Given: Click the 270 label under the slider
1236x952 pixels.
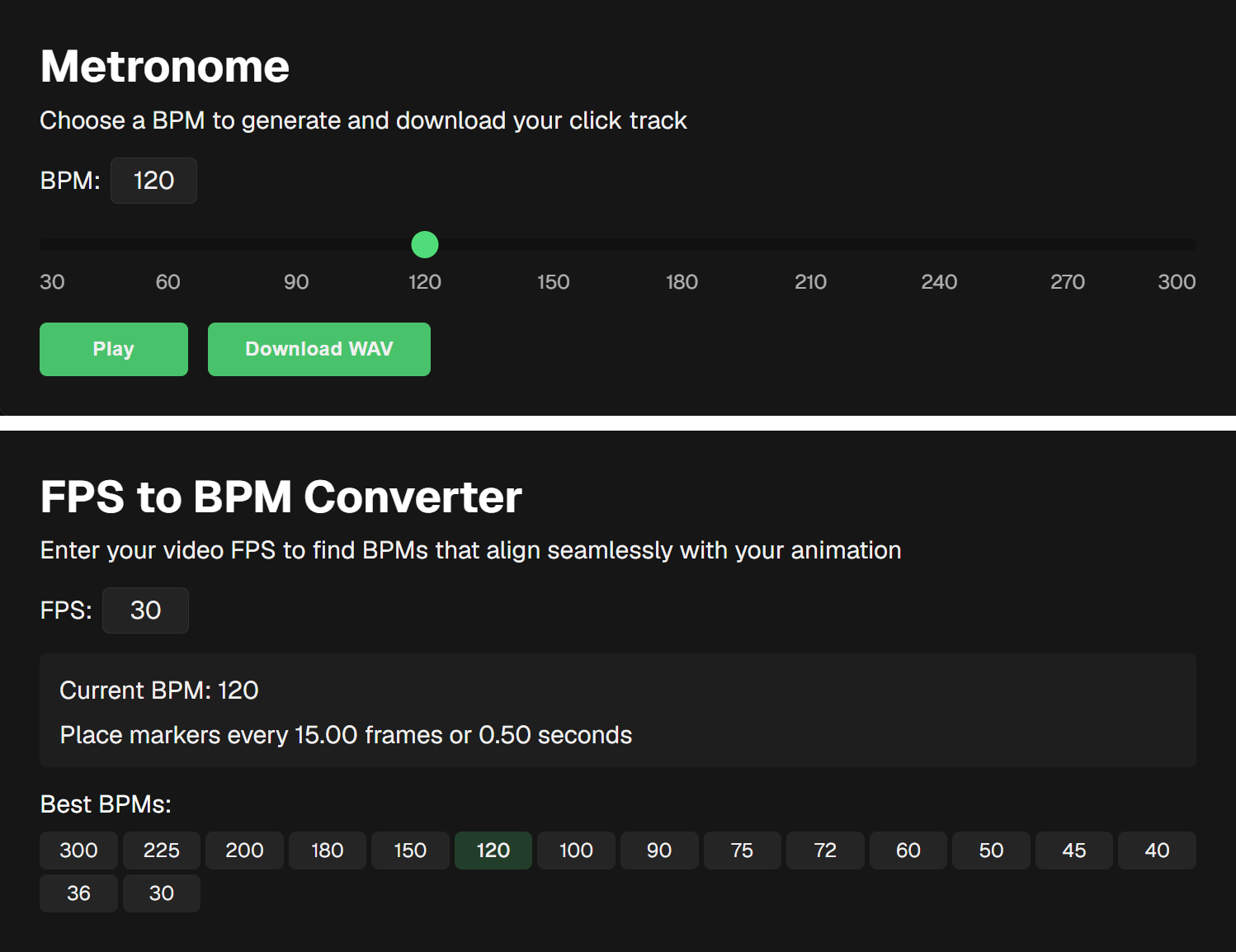Looking at the screenshot, I should [1068, 282].
